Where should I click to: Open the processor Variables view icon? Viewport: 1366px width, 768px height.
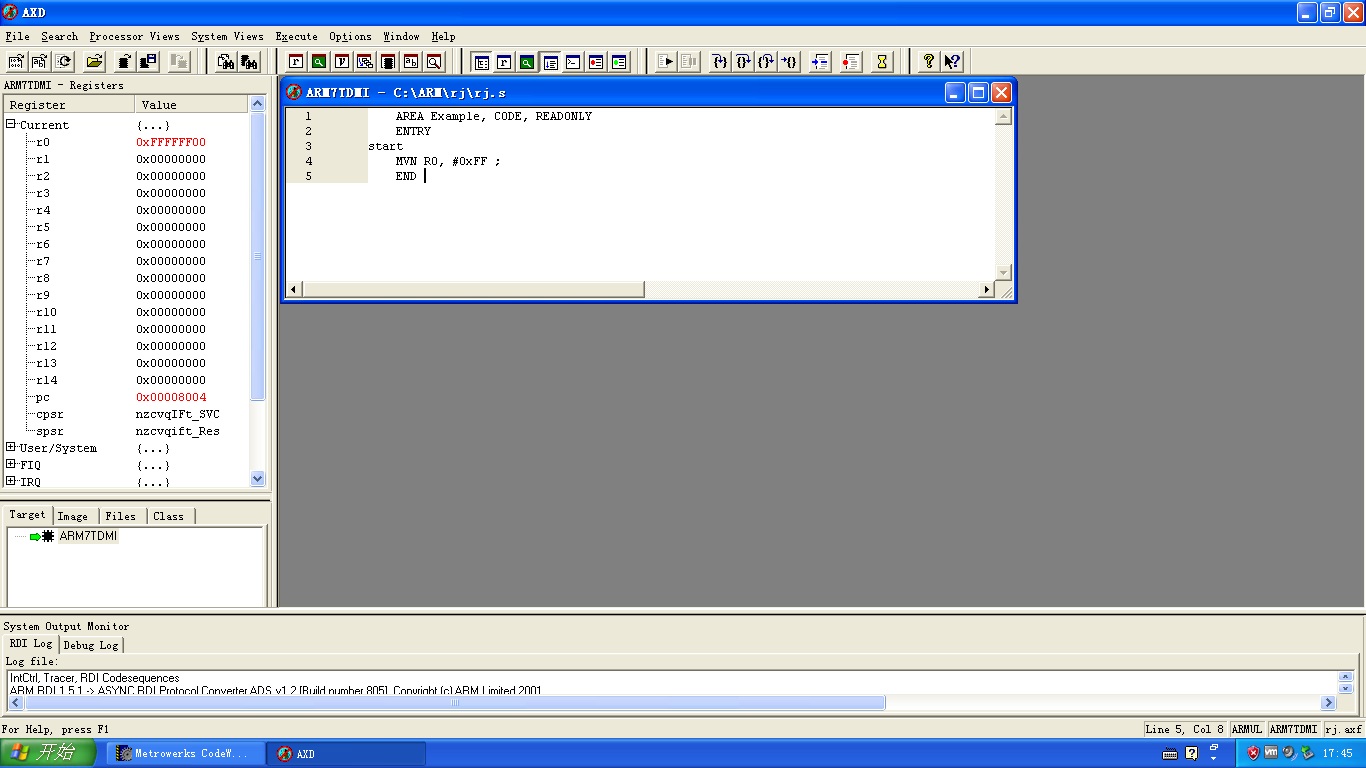341,62
